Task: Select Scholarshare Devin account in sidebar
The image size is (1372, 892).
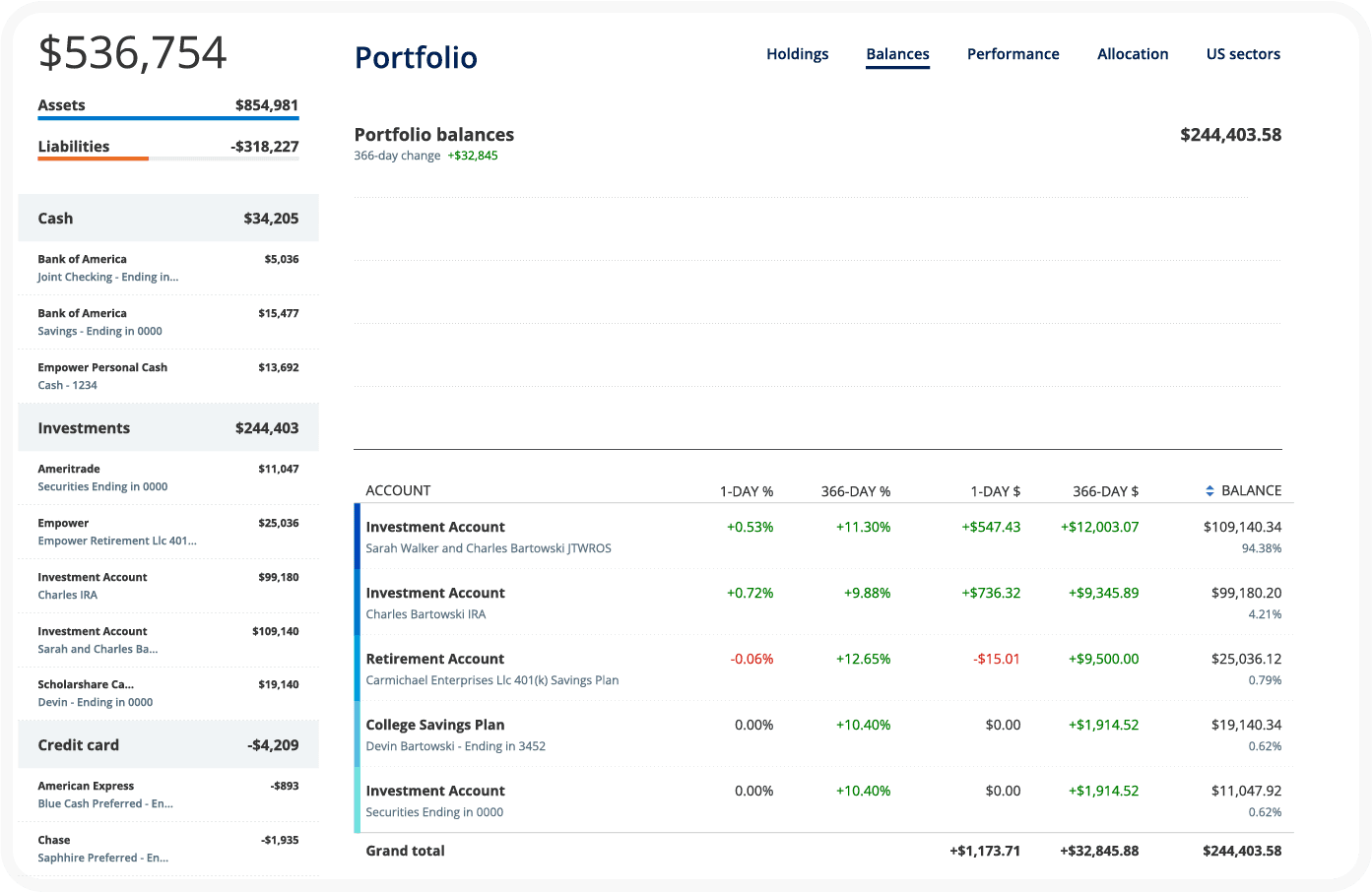Action: [x=168, y=693]
